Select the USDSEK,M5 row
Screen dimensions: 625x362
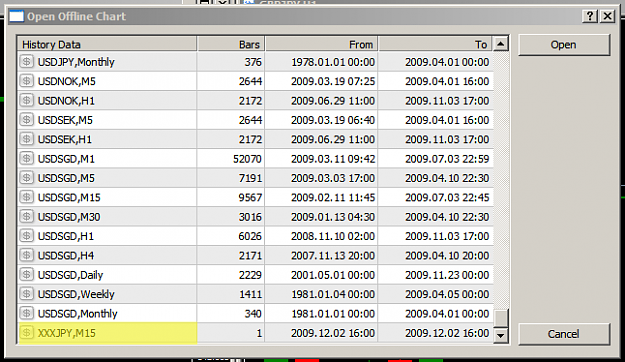point(256,120)
